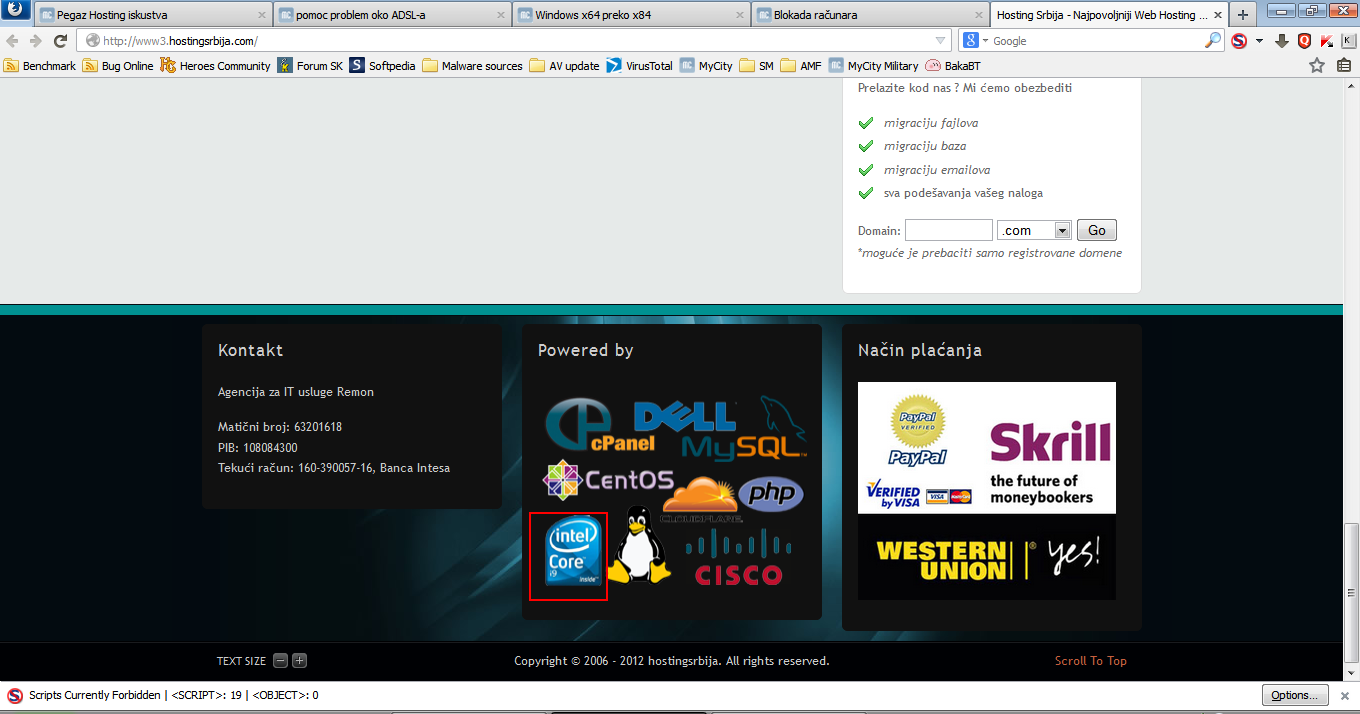The width and height of the screenshot is (1360, 714).
Task: Switch to Windows x64 preko x84 tab
Action: pyautogui.click(x=631, y=15)
